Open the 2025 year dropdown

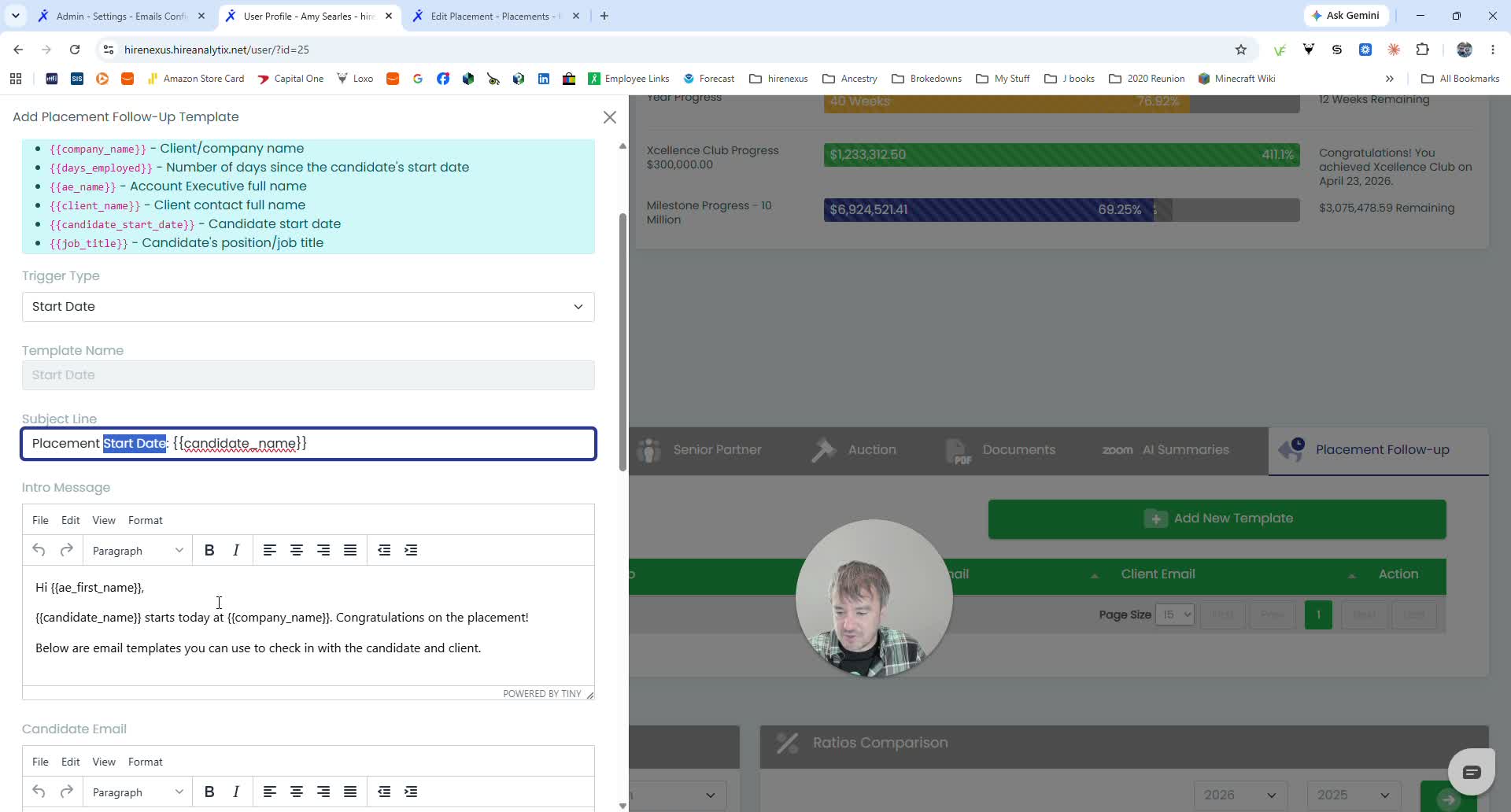pyautogui.click(x=1354, y=795)
